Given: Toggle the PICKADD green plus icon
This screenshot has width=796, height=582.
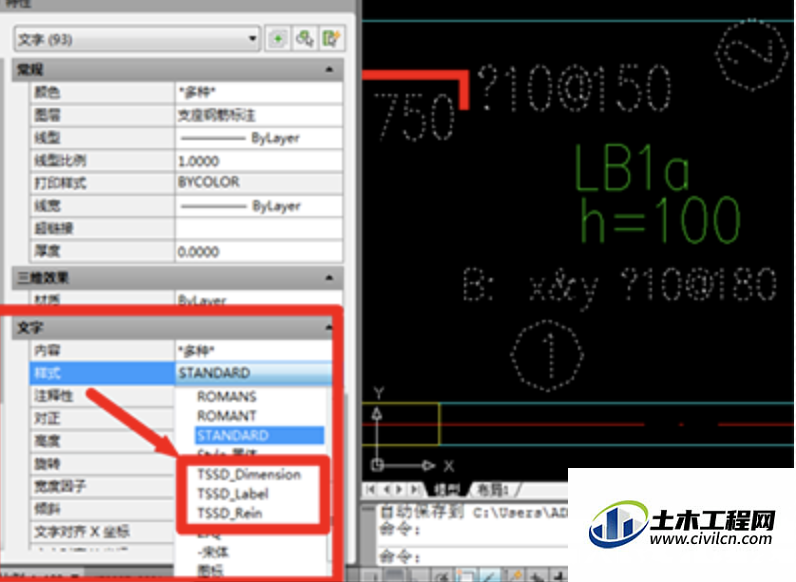Looking at the screenshot, I should pyautogui.click(x=278, y=39).
